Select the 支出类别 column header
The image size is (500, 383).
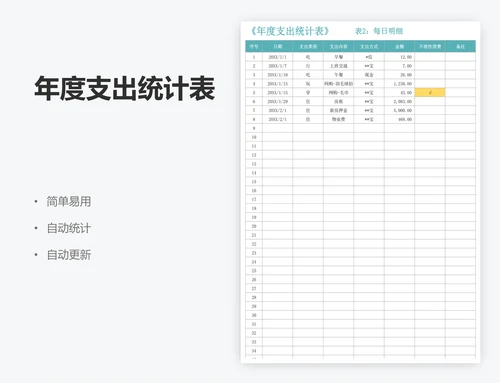coord(308,46)
